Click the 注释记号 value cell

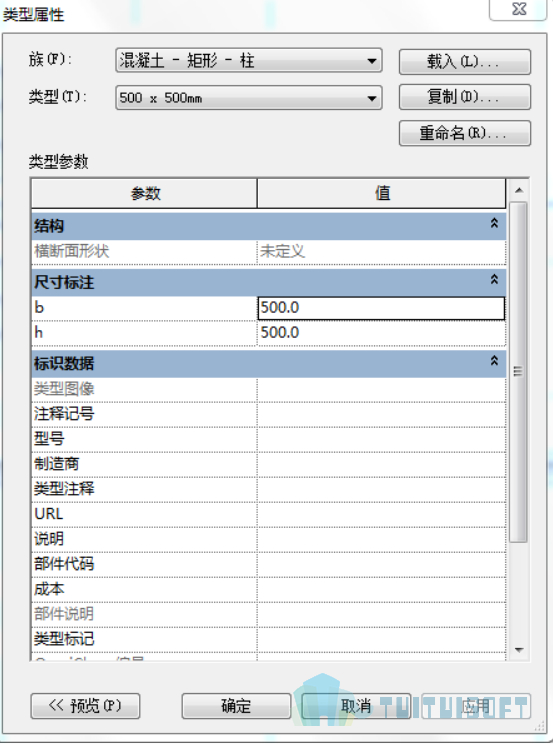pos(381,414)
